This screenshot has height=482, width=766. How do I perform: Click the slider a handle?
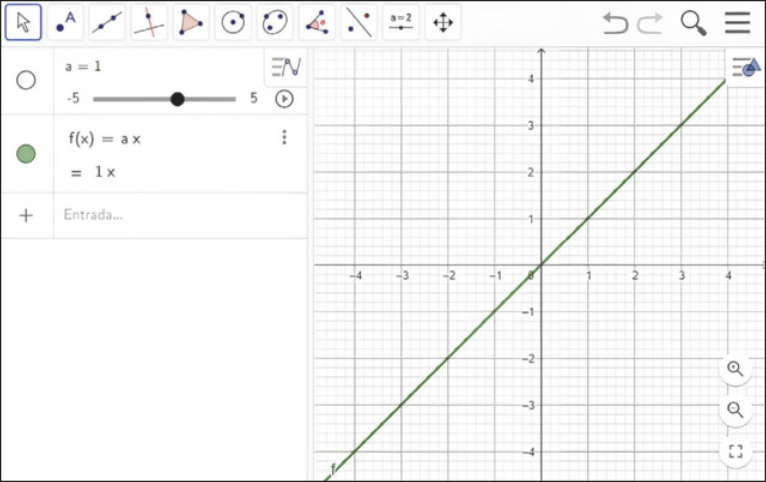pyautogui.click(x=177, y=99)
